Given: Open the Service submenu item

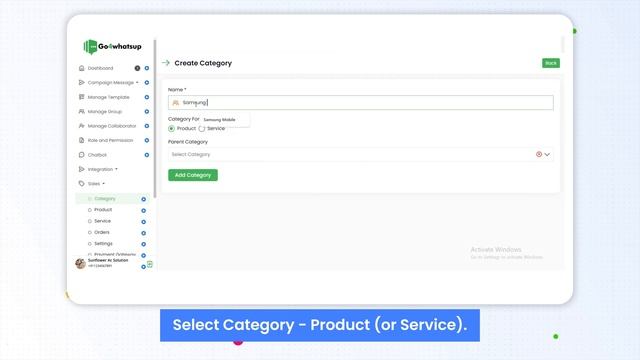Looking at the screenshot, I should tap(102, 221).
